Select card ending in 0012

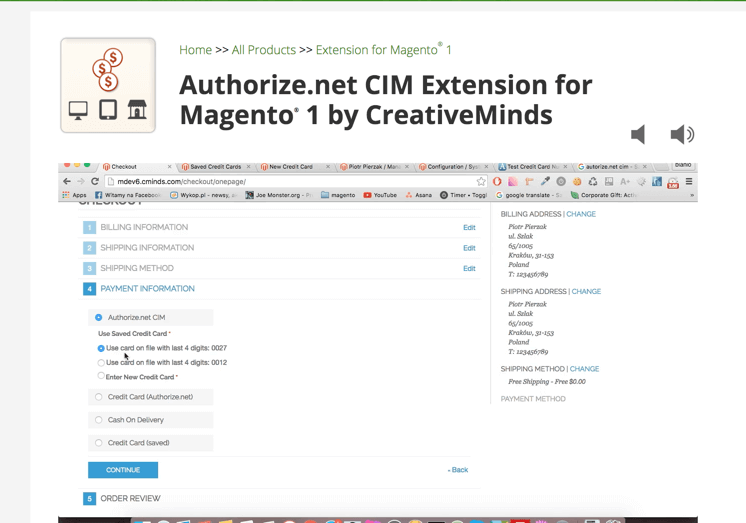(x=101, y=363)
